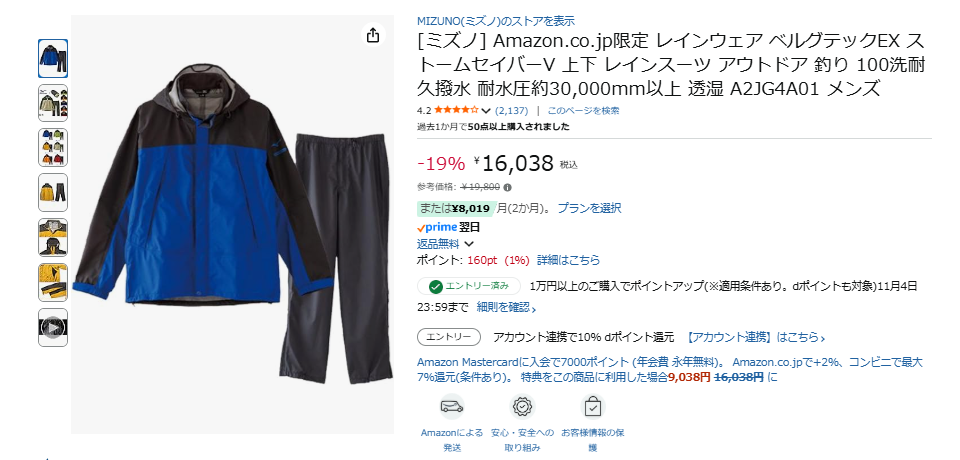Screen dimensions: 960x460
Task: Click the green エントリー済み check badge
Action: (468, 286)
